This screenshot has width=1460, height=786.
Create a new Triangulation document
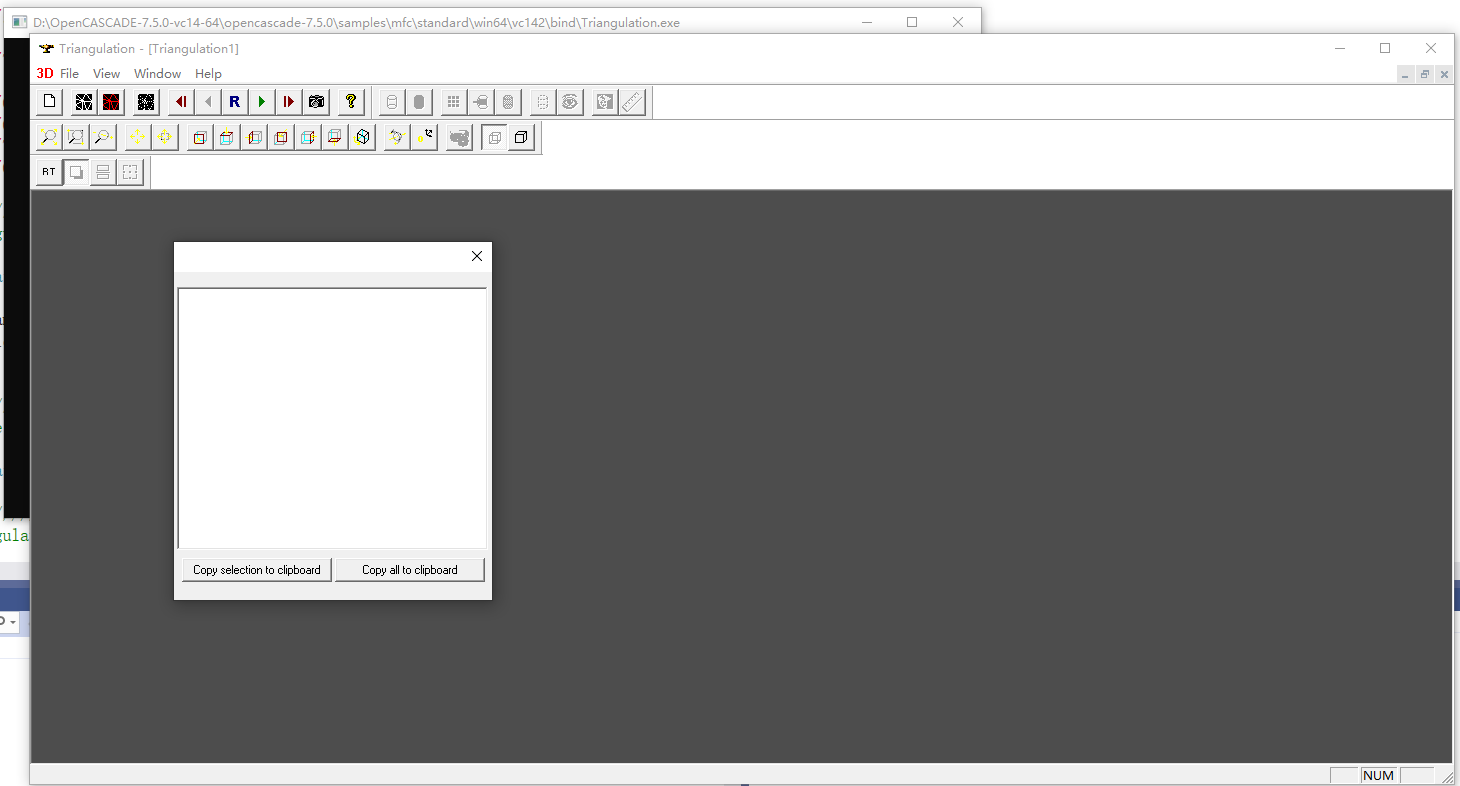pos(48,101)
